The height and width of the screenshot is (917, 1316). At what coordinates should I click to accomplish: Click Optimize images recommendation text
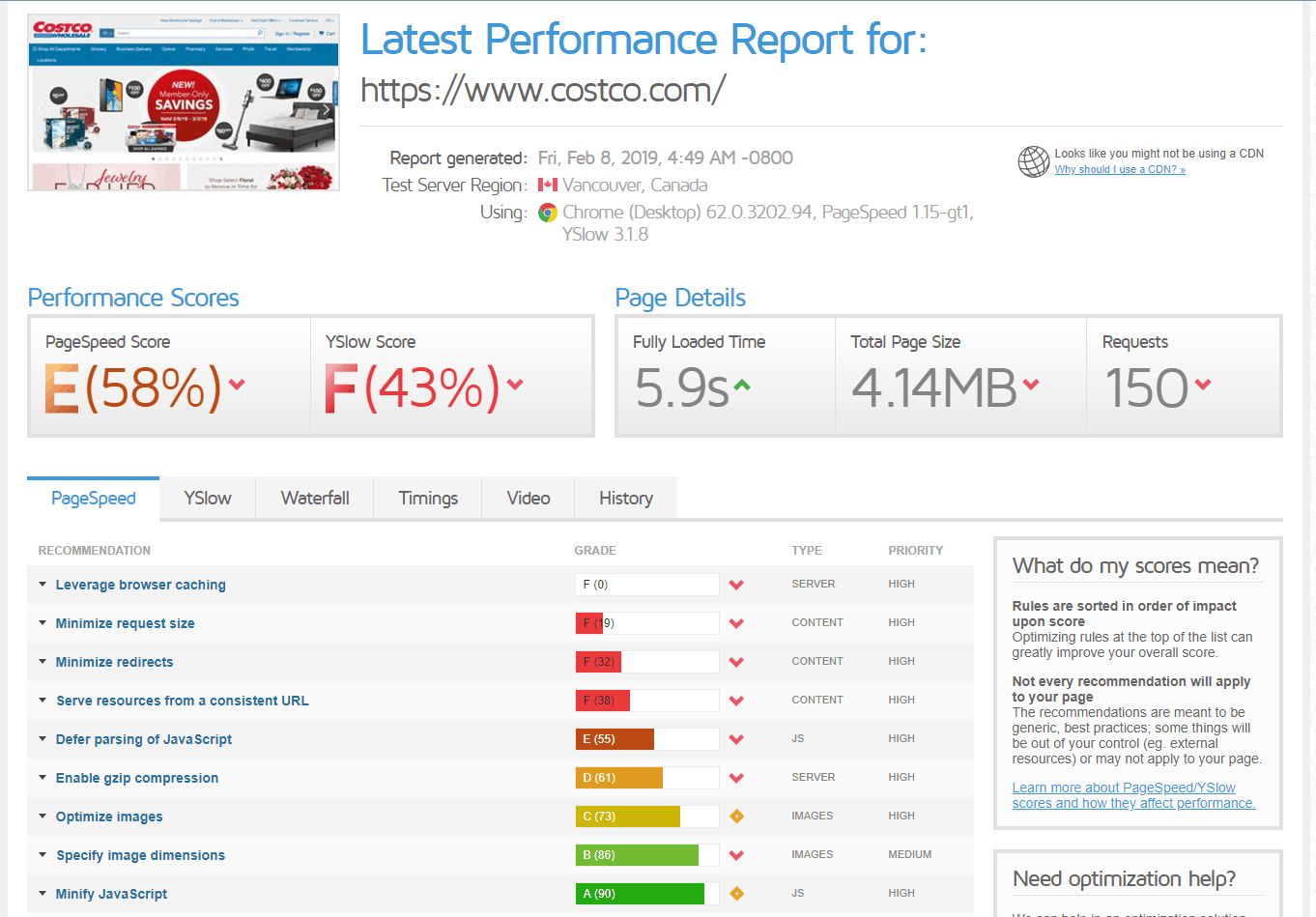pos(109,817)
